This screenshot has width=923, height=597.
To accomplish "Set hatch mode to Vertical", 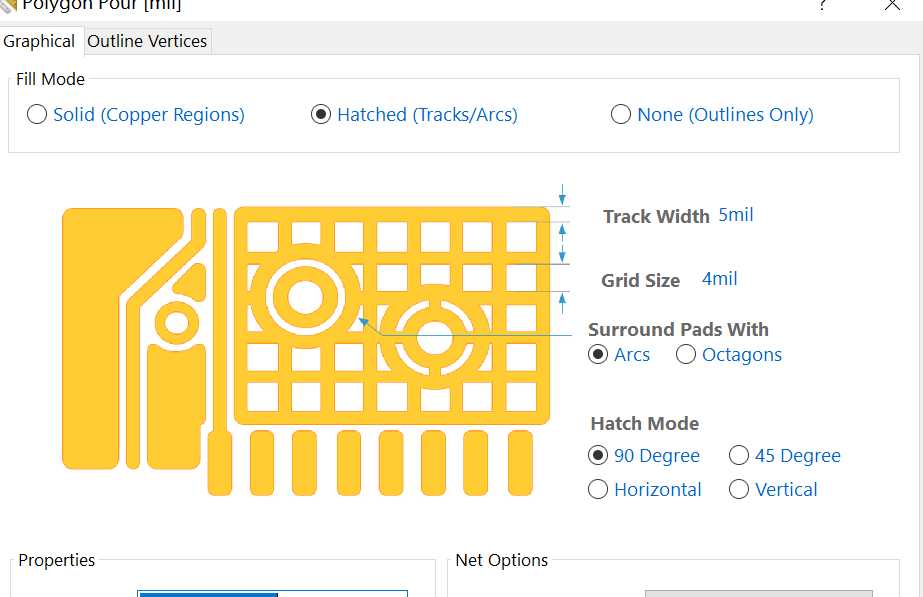I will pos(773,489).
